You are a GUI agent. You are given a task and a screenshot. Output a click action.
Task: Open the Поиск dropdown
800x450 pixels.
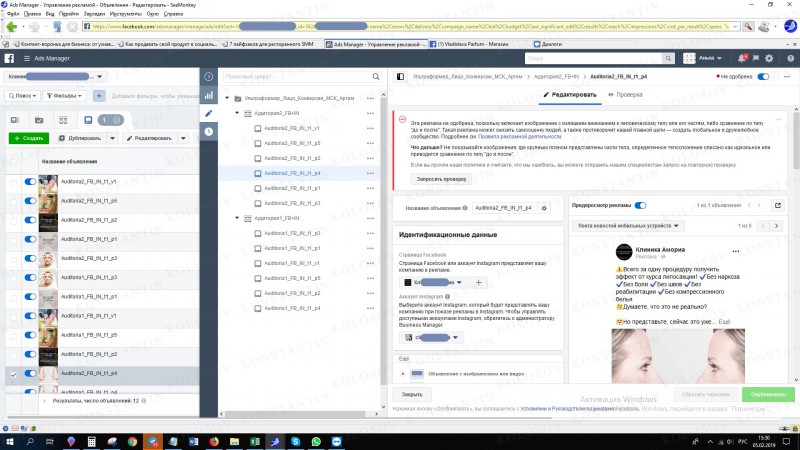tap(23, 95)
